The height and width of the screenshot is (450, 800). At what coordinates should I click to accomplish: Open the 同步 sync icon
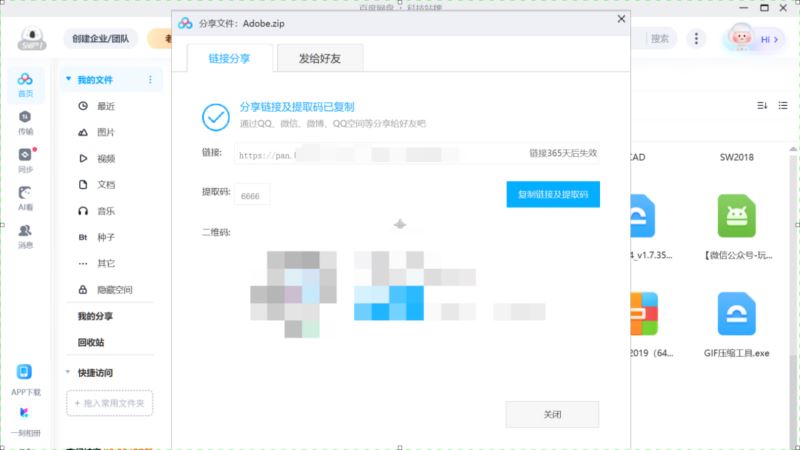[25, 160]
